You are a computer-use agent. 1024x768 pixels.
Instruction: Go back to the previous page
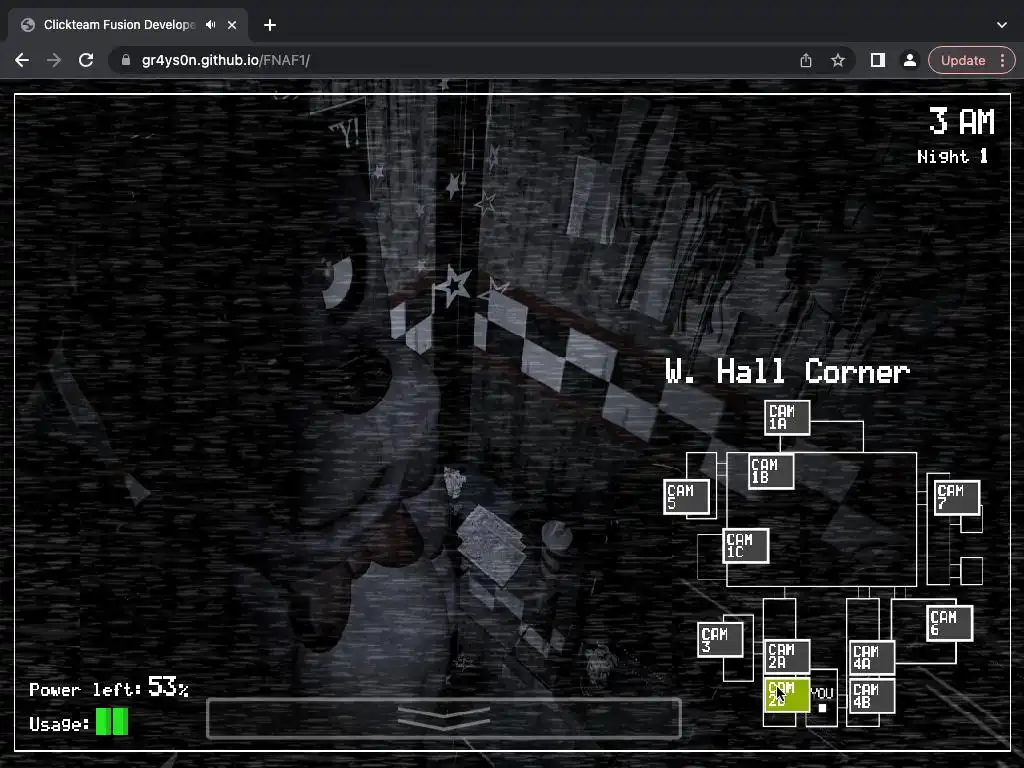pyautogui.click(x=22, y=60)
